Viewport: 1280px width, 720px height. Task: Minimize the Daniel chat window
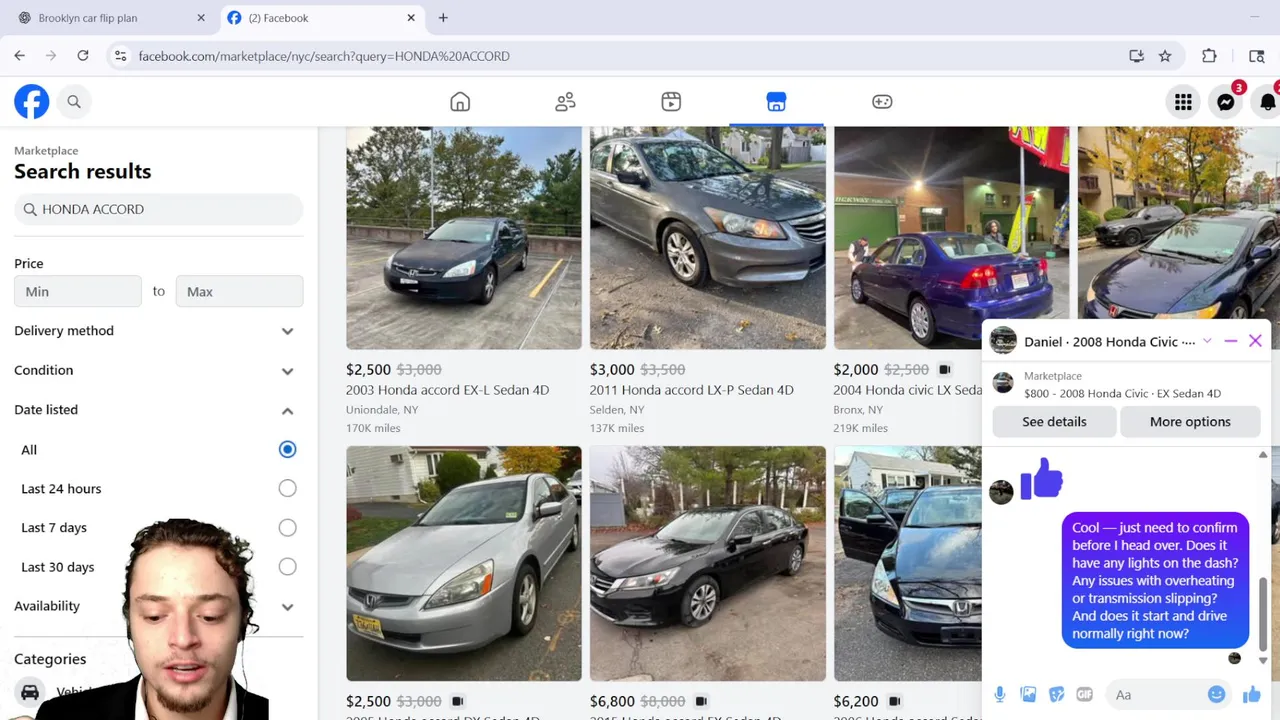point(1230,341)
